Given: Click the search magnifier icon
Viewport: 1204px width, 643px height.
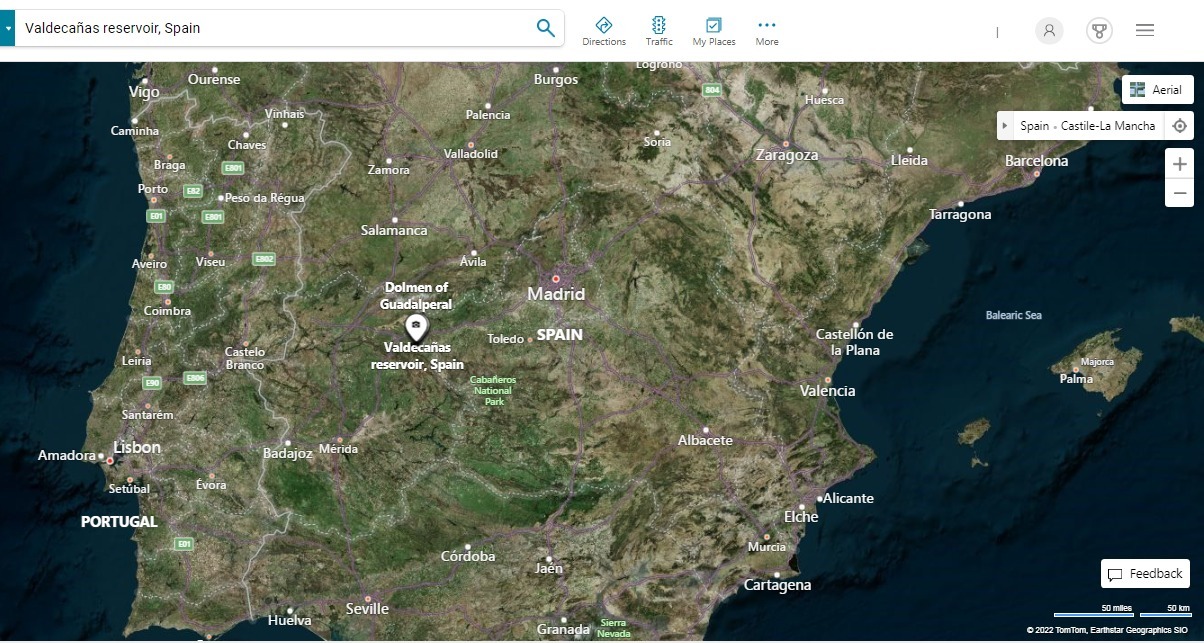Looking at the screenshot, I should pyautogui.click(x=545, y=28).
